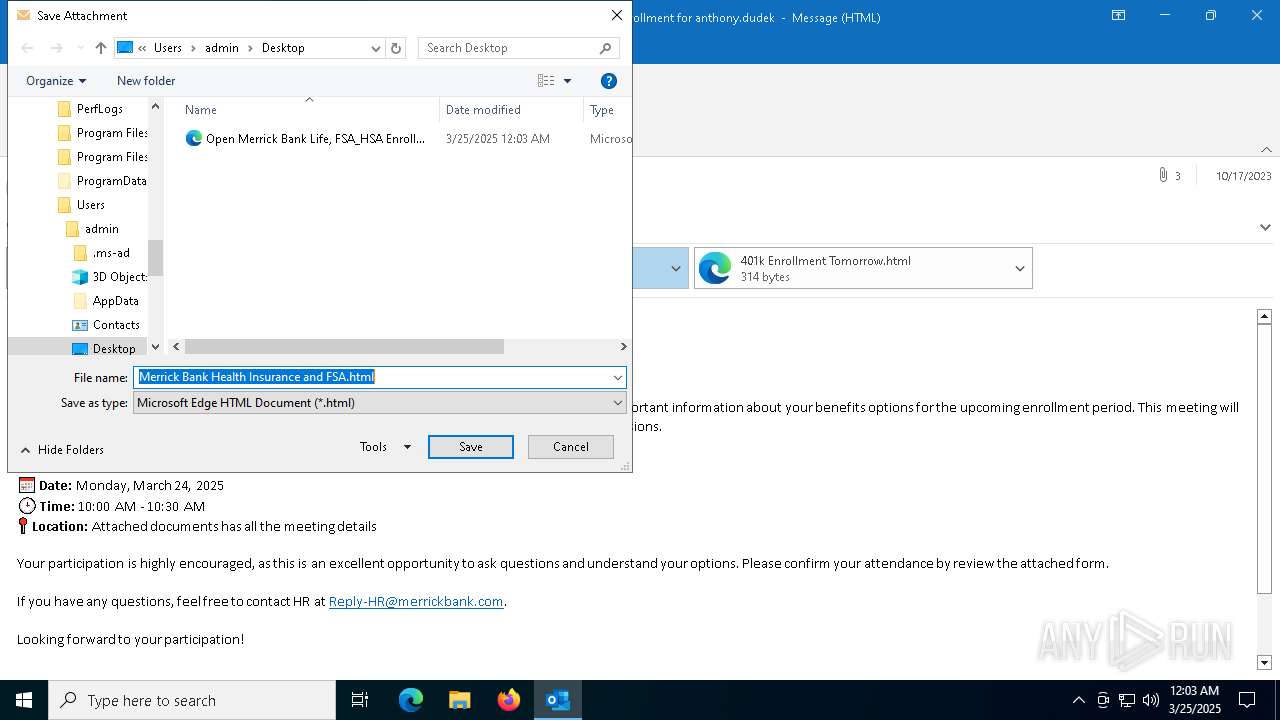
Task: Open the notification center icon
Action: tap(1247, 700)
